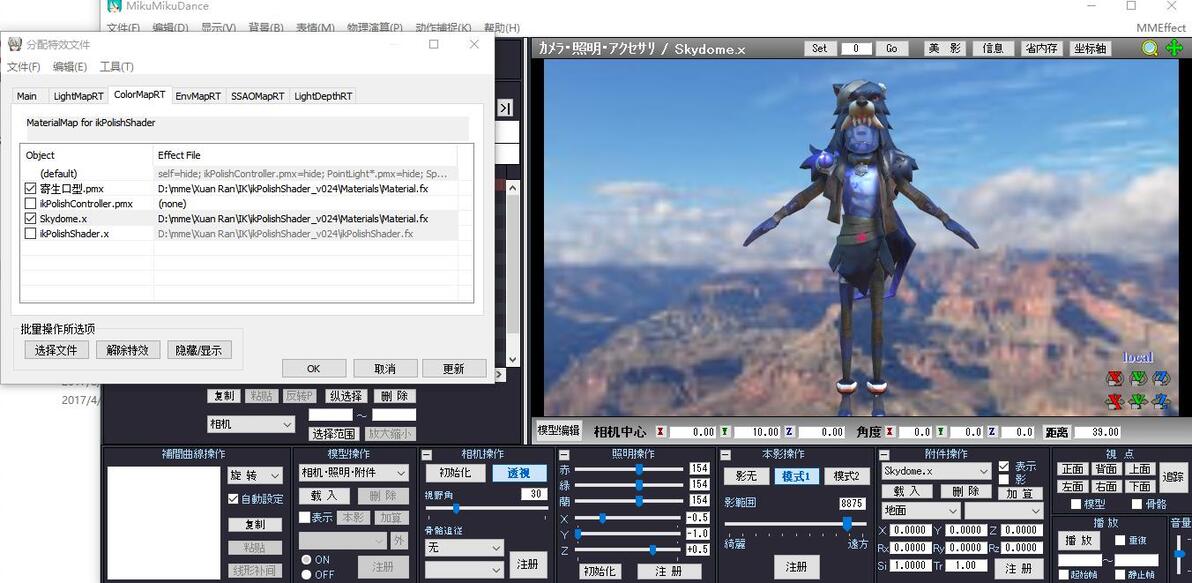Click the red X rotation axis icon

tap(1115, 378)
